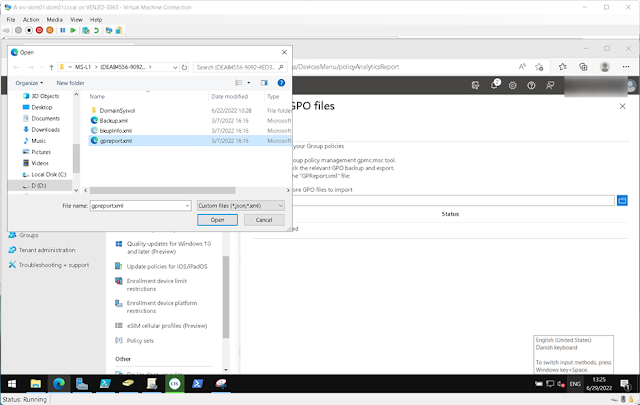The width and height of the screenshot is (640, 405).
Task: Click the last VM toolbar share icon
Action: point(119,30)
